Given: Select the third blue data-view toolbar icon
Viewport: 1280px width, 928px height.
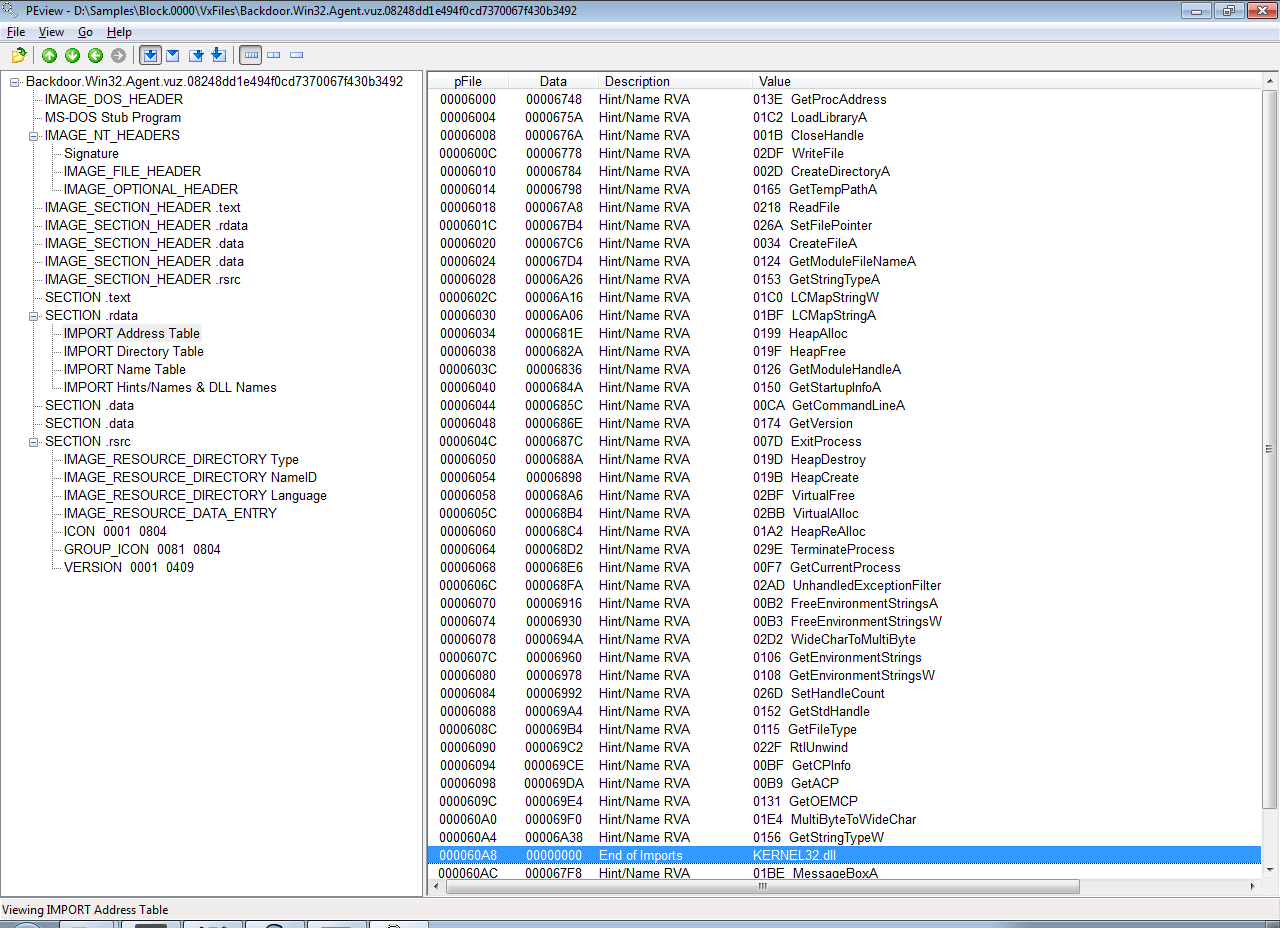Looking at the screenshot, I should point(197,55).
